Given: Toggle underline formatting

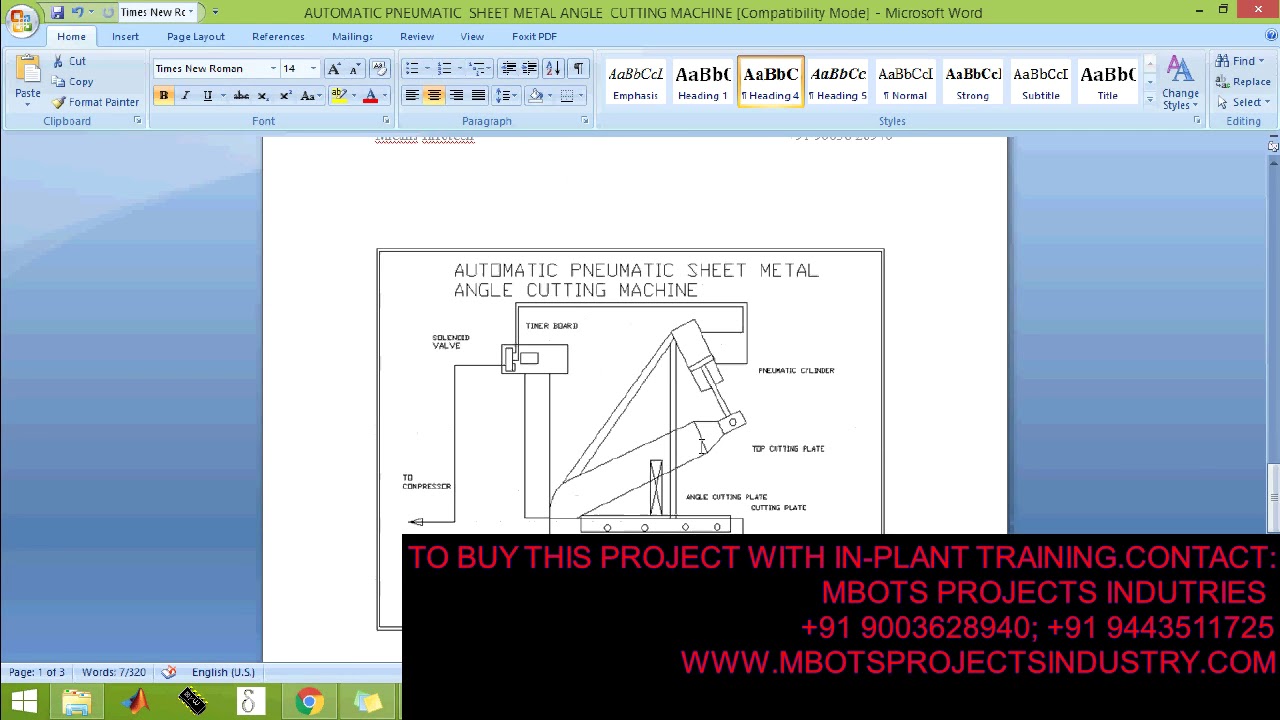Looking at the screenshot, I should [x=207, y=96].
